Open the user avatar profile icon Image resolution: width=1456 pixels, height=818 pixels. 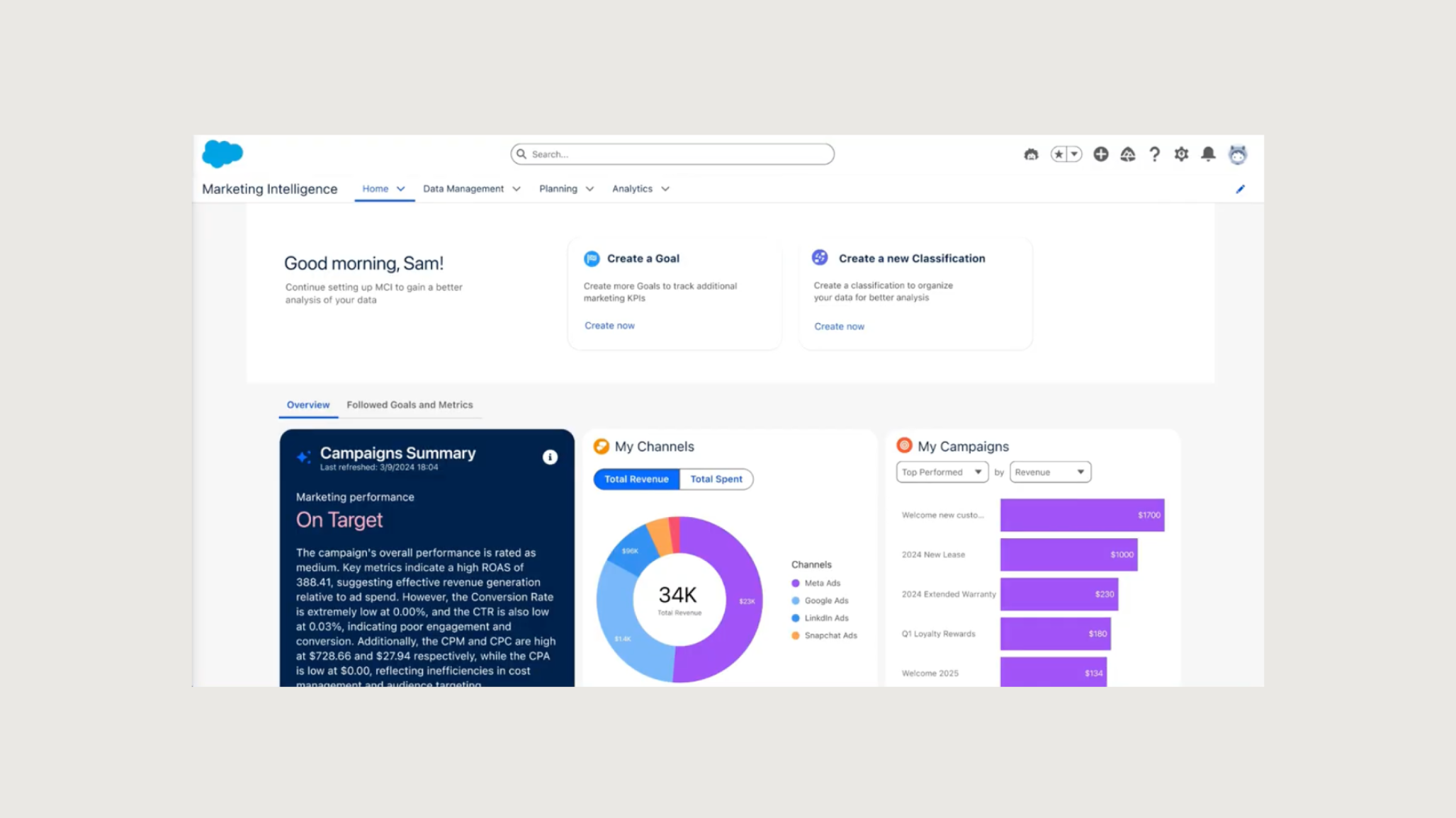pyautogui.click(x=1238, y=154)
